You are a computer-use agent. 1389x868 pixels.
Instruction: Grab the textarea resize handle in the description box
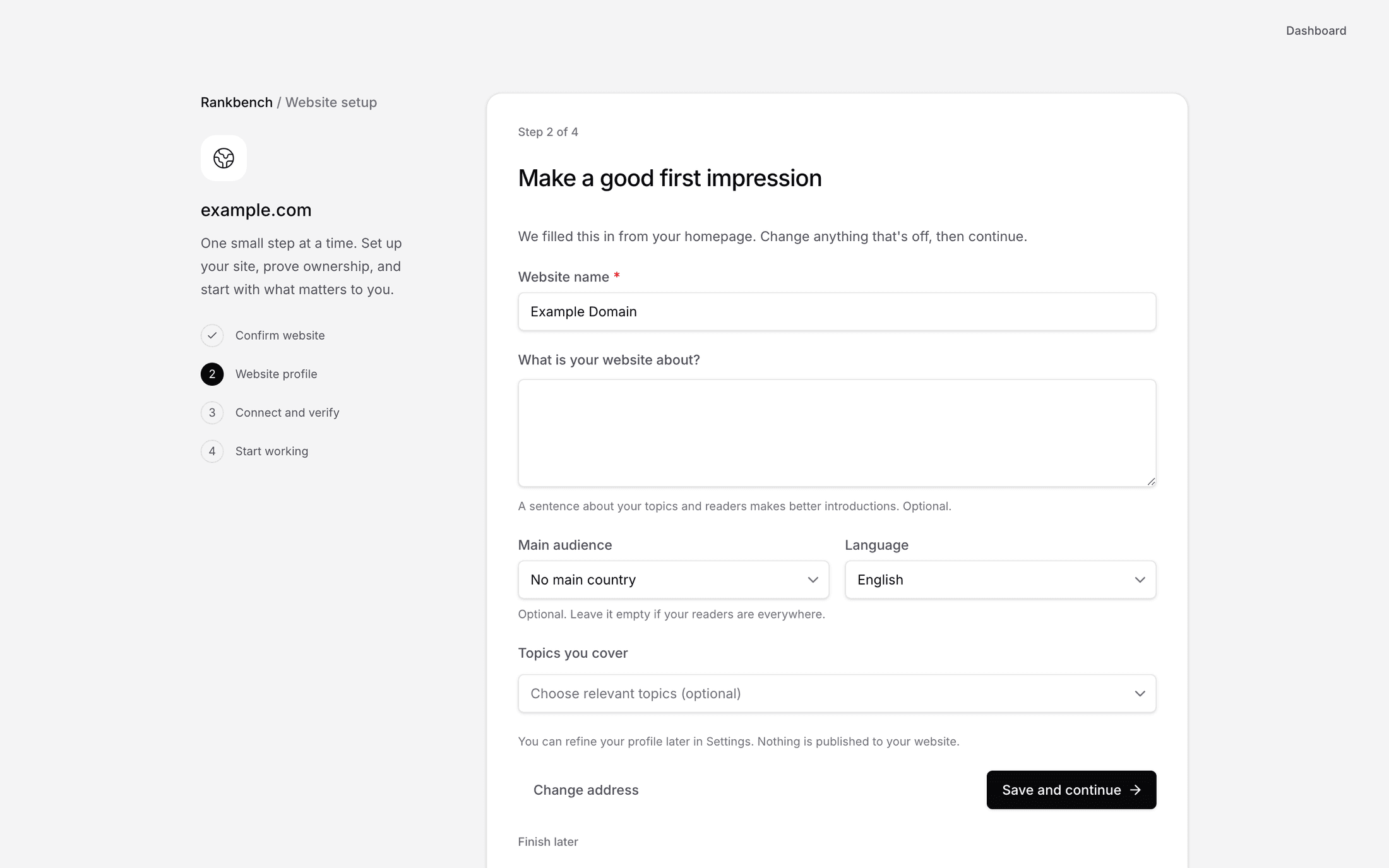point(1151,481)
